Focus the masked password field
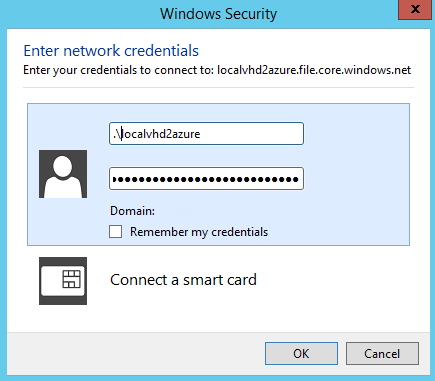 (x=206, y=179)
